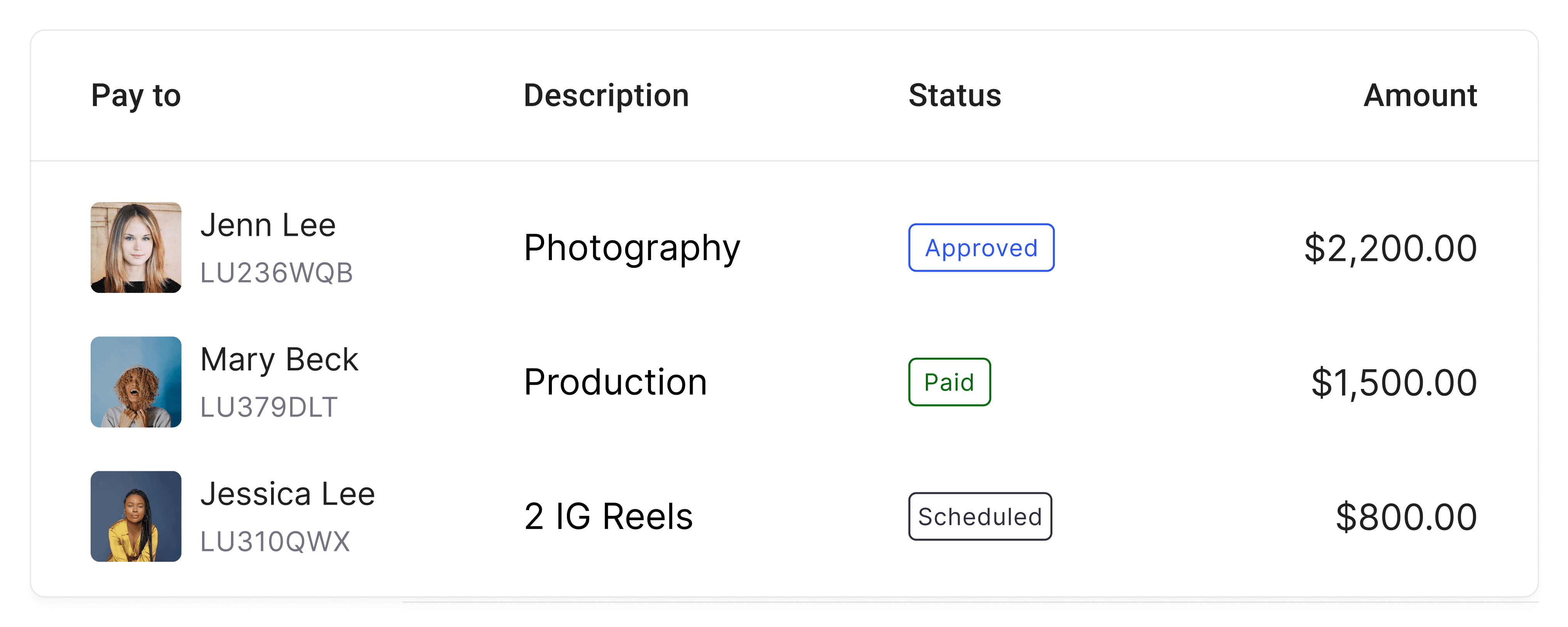Click the Amount column header
This screenshot has height=627, width=1568.
[1420, 96]
